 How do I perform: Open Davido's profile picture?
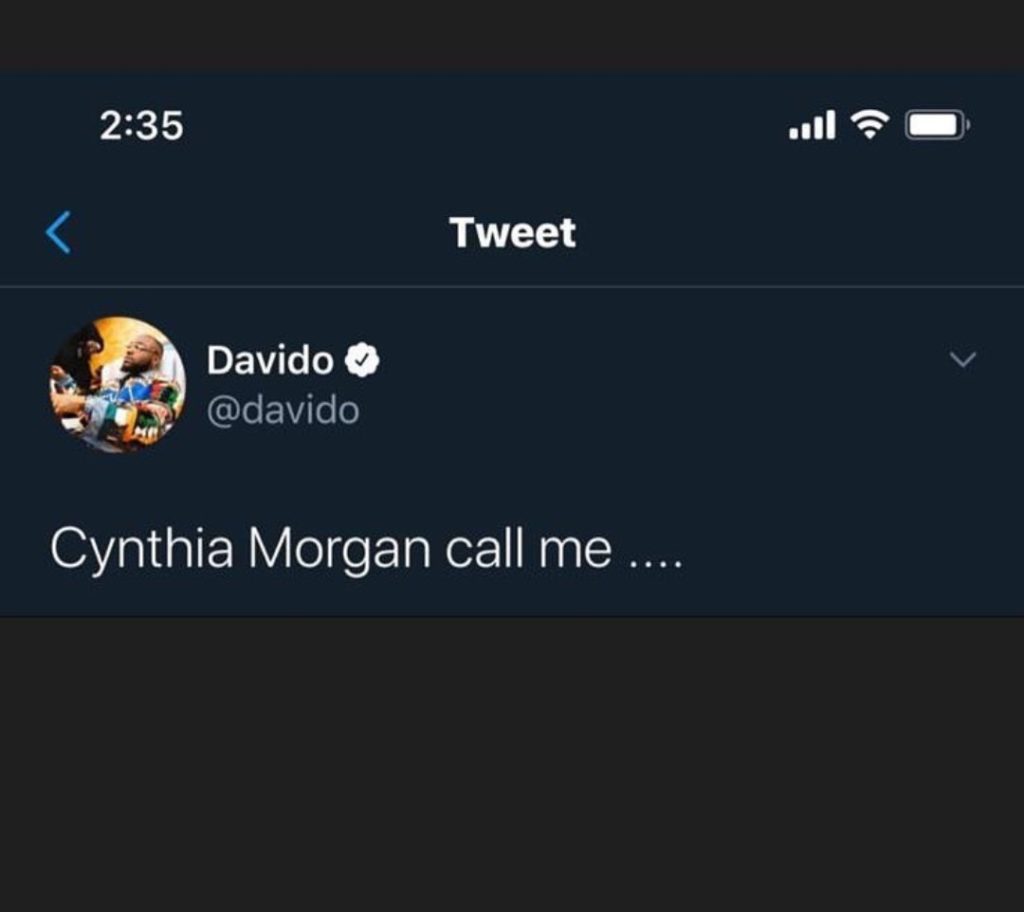(x=117, y=384)
